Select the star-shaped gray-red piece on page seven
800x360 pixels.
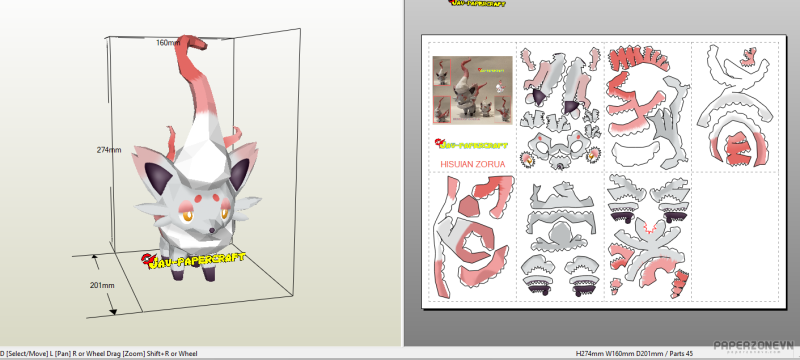pos(647,252)
